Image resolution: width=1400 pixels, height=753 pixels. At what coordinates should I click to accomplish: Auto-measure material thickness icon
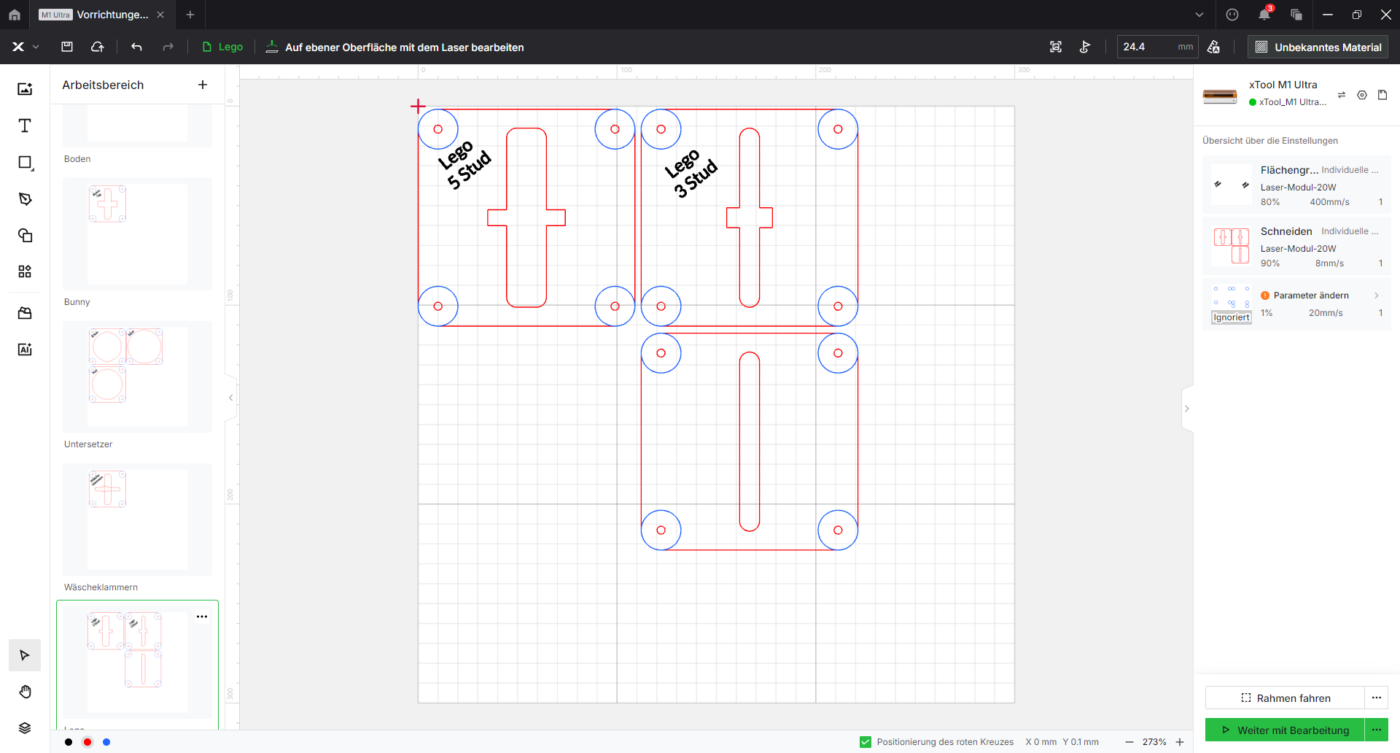click(1214, 47)
